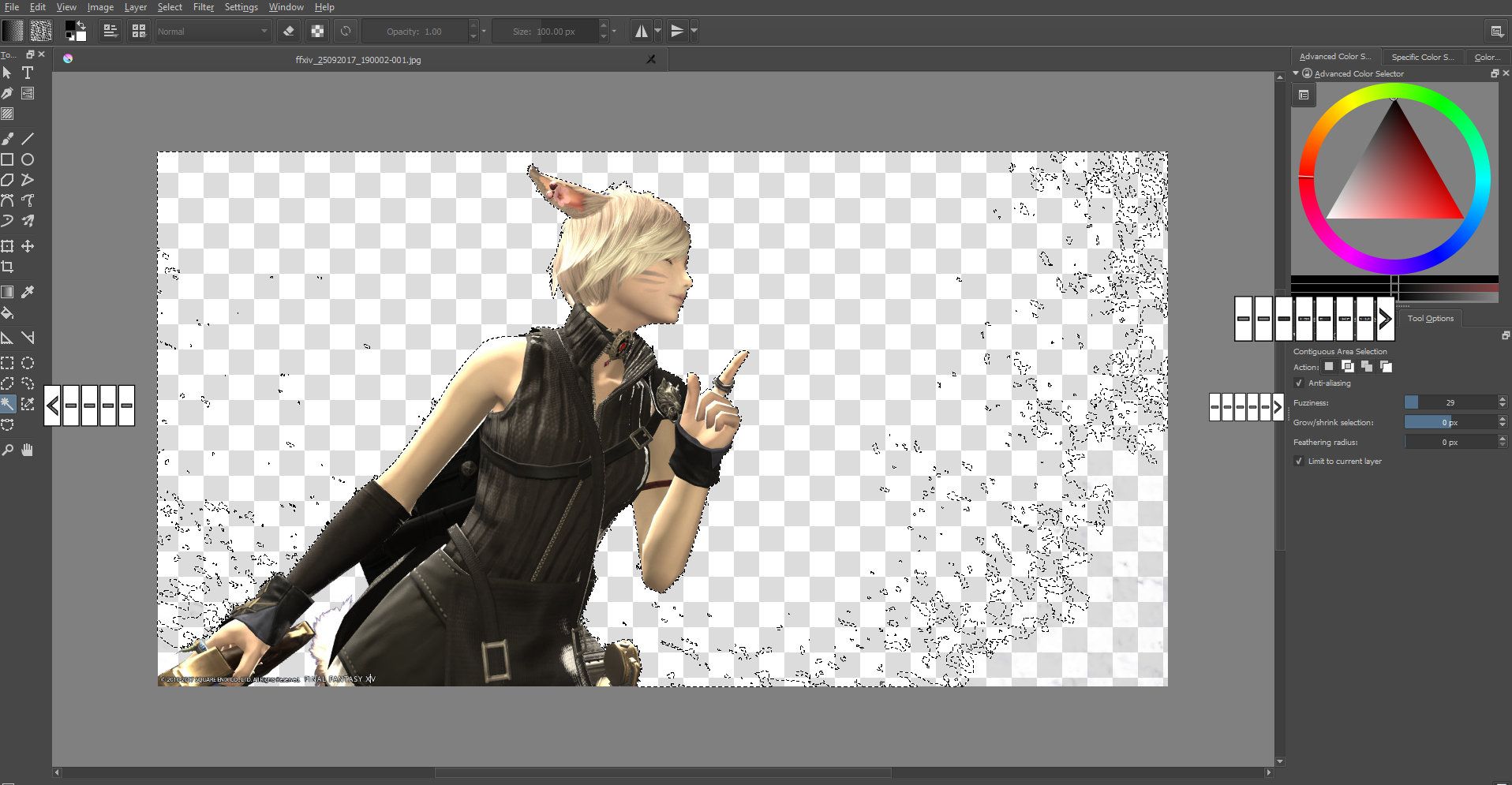This screenshot has width=1512, height=785.
Task: Float the Advanced Color Selector docker
Action: tap(1494, 73)
